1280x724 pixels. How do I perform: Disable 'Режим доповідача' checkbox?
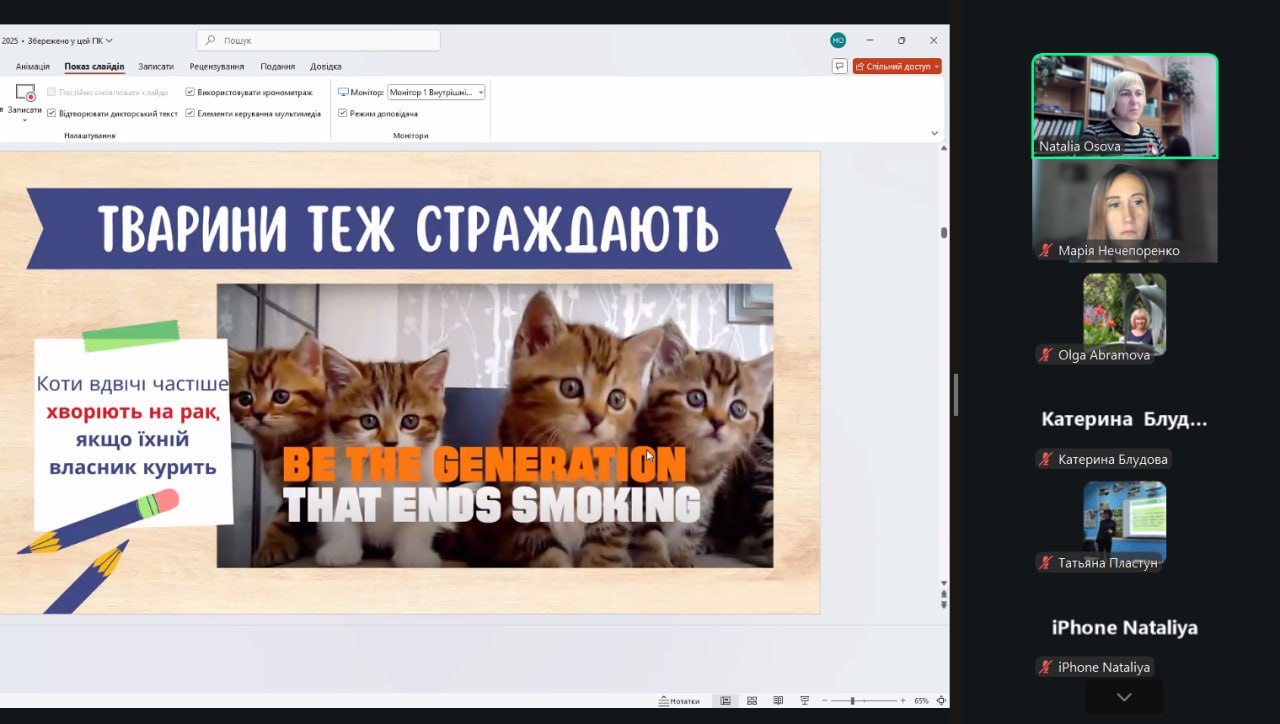tap(343, 113)
